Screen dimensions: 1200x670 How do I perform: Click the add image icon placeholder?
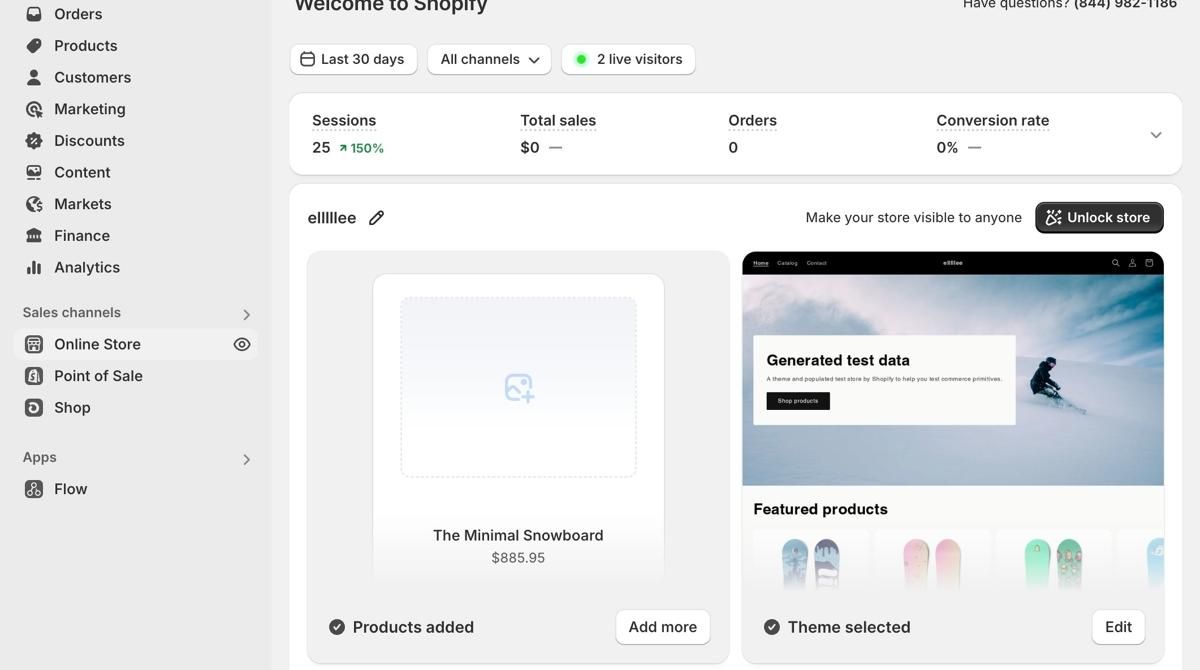click(x=519, y=388)
